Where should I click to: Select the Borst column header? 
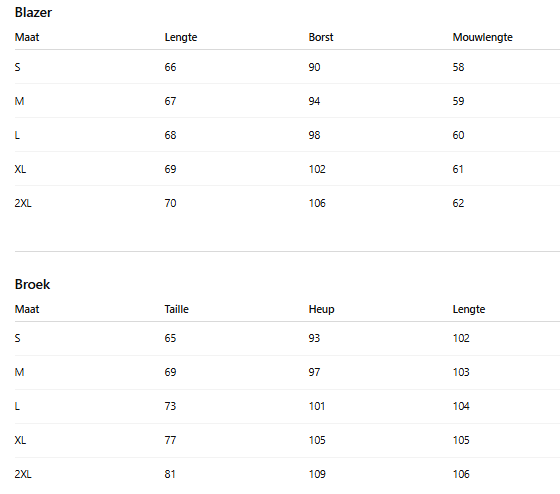pyautogui.click(x=321, y=37)
